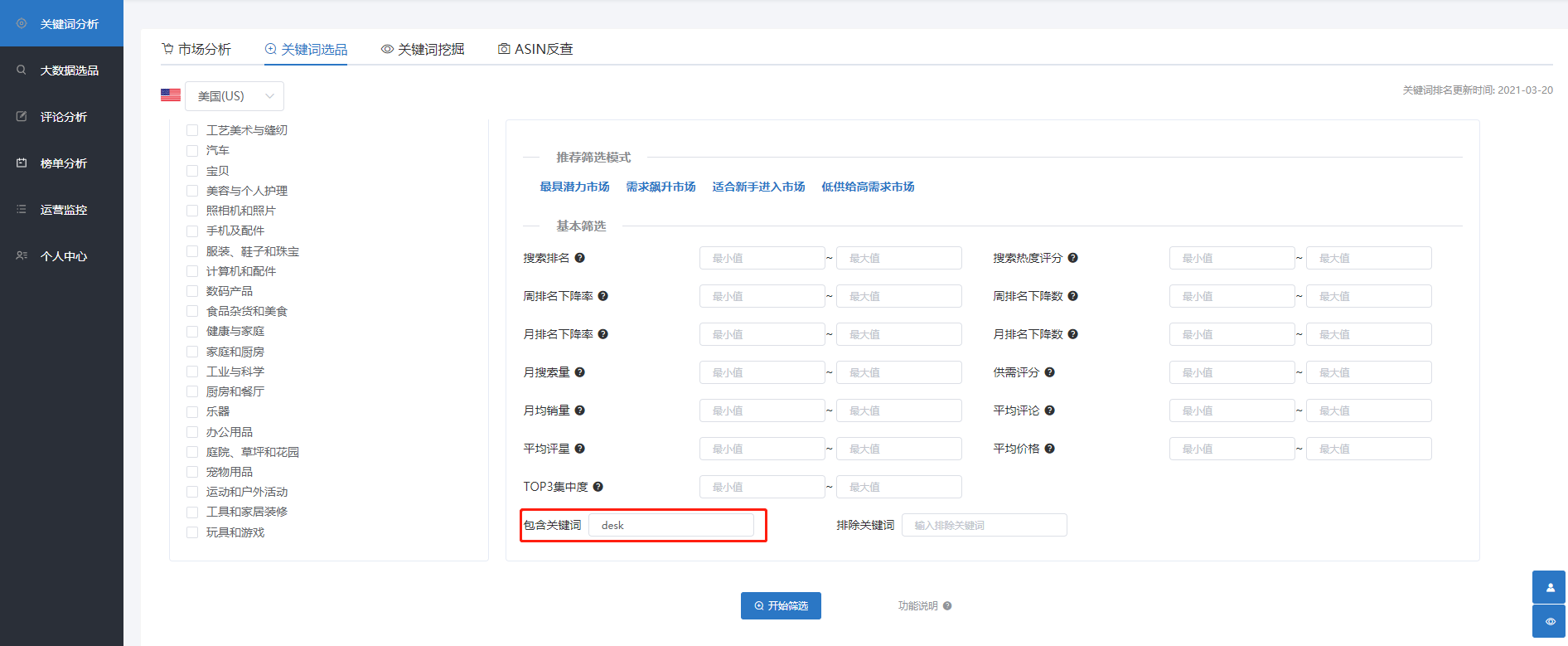Check the 工艺美术与缝纫 category

coord(192,130)
